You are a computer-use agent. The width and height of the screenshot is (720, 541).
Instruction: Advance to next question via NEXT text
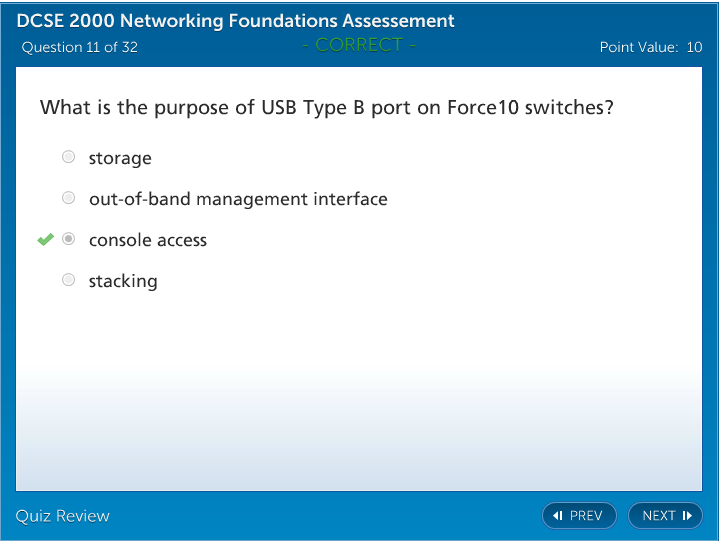click(x=659, y=516)
